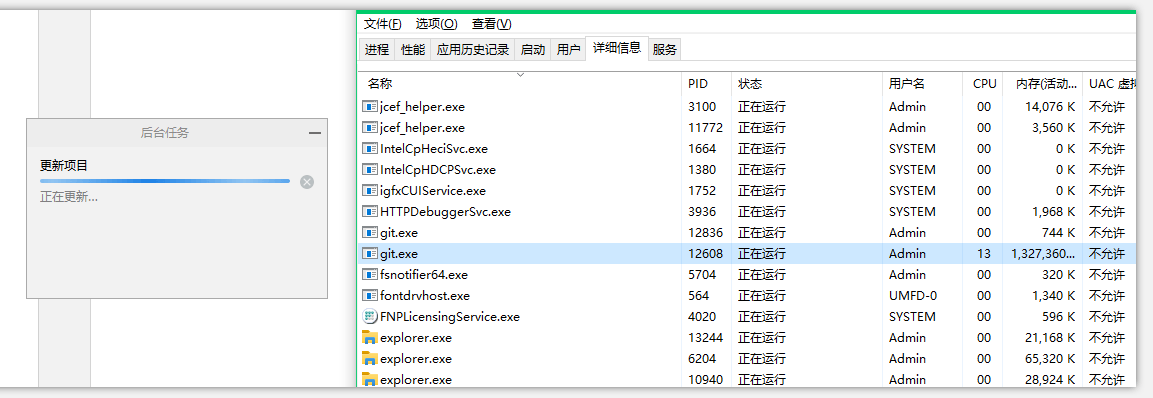Select the IntelCpHDCPSvc.exe row name
The width and height of the screenshot is (1153, 398).
438,169
